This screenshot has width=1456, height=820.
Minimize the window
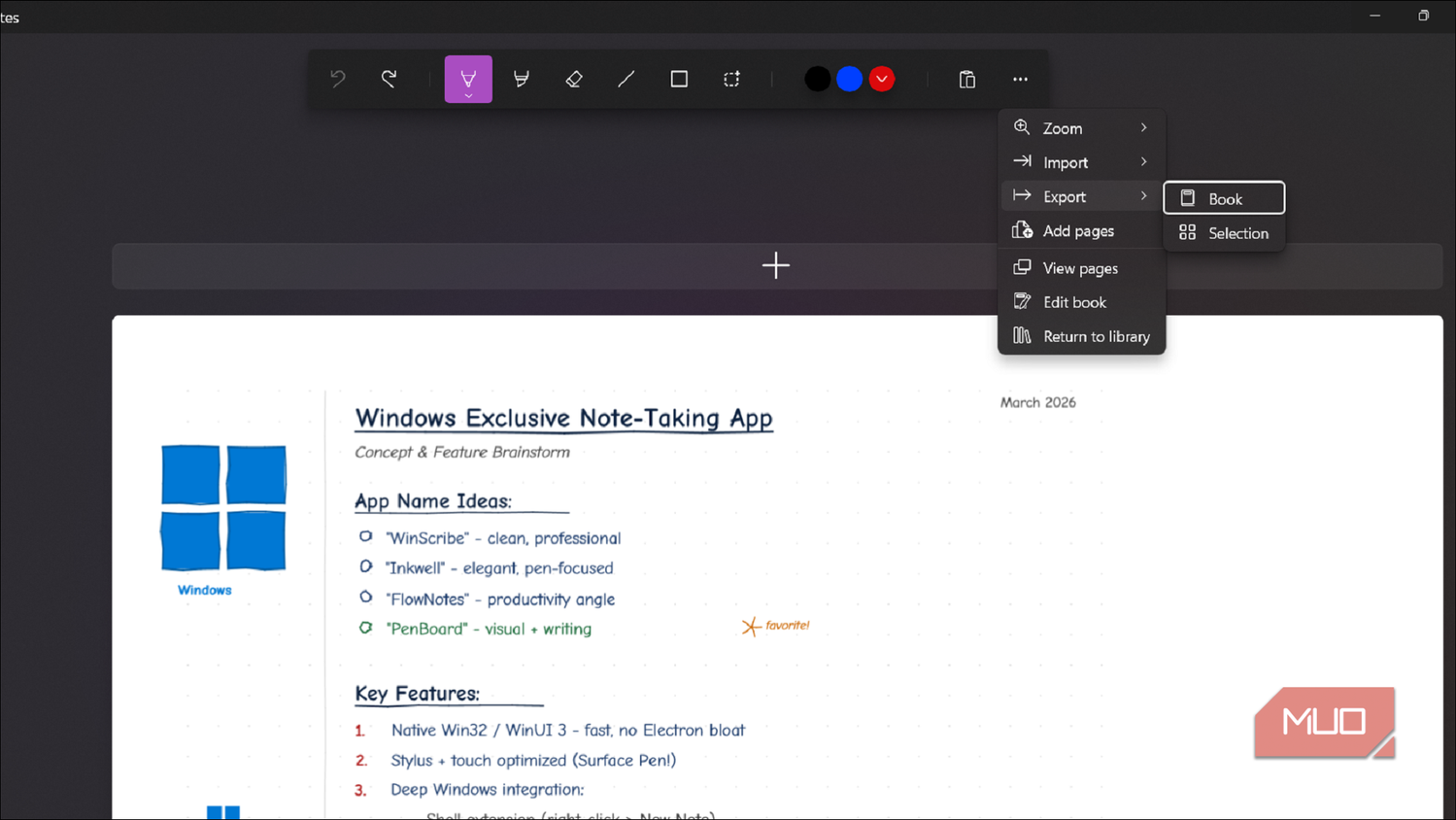(1375, 16)
